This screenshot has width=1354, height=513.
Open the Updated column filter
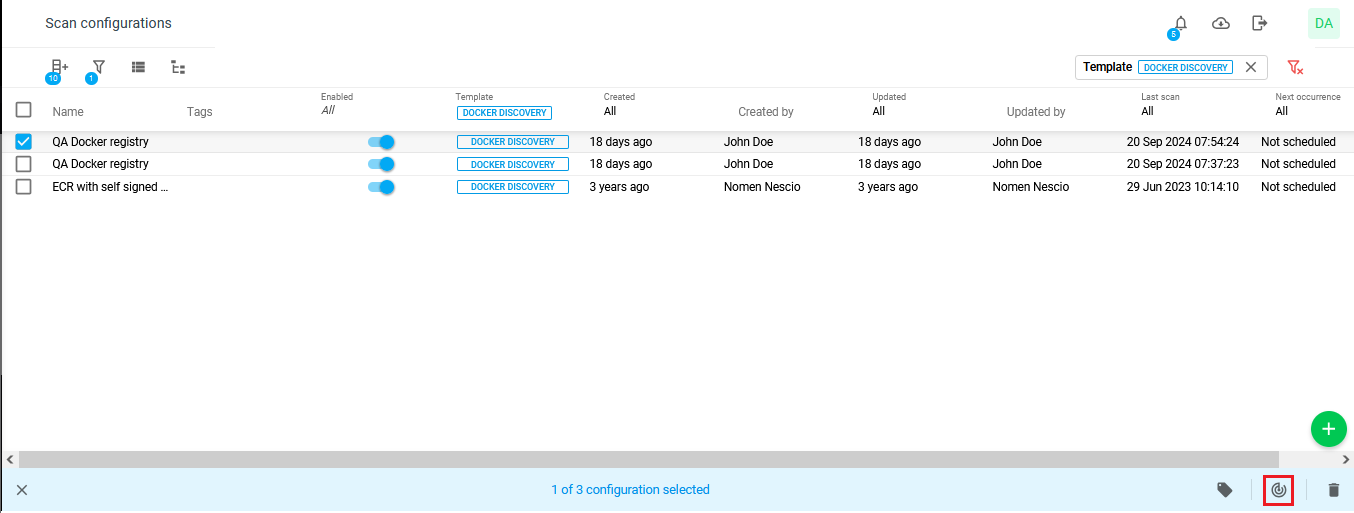click(x=879, y=111)
